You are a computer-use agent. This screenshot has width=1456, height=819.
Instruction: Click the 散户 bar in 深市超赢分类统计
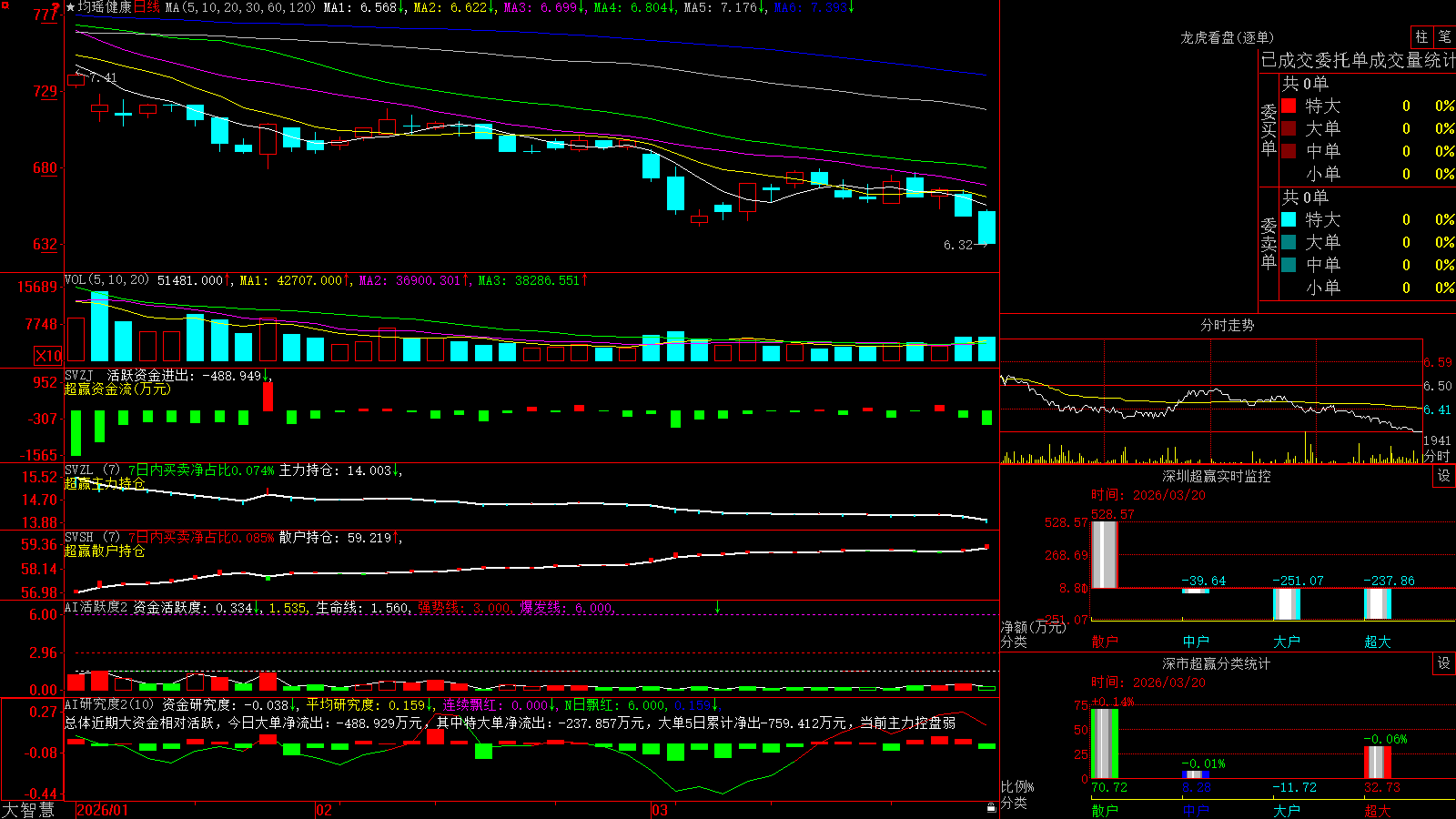(x=1104, y=743)
